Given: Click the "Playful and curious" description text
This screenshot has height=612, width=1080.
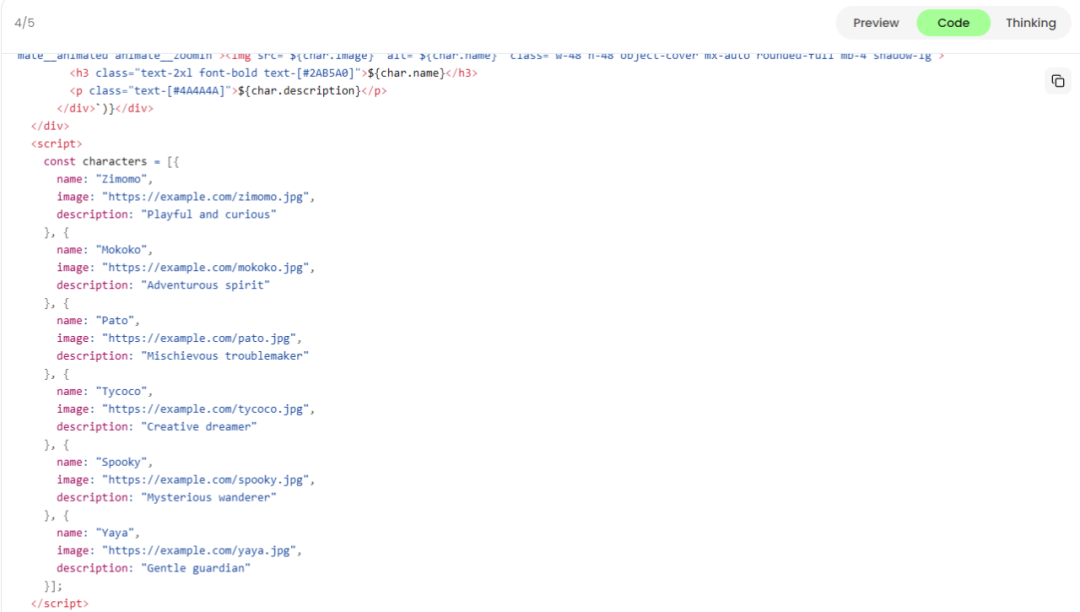Looking at the screenshot, I should (208, 214).
